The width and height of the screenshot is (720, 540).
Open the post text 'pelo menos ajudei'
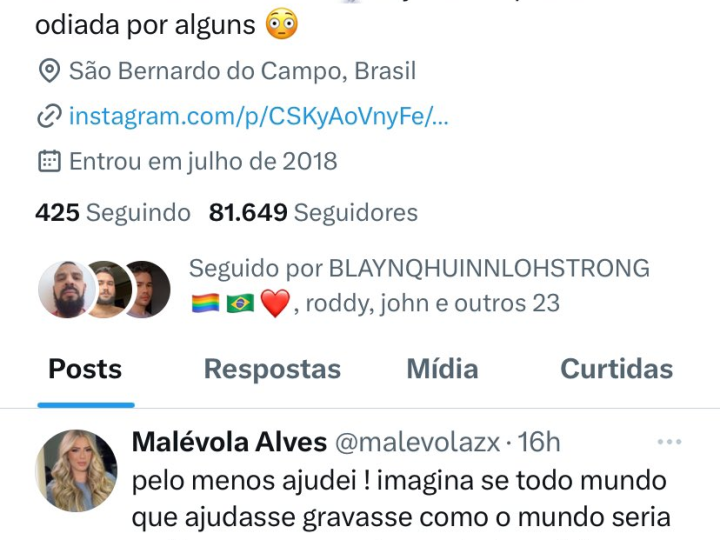pyautogui.click(x=401, y=499)
